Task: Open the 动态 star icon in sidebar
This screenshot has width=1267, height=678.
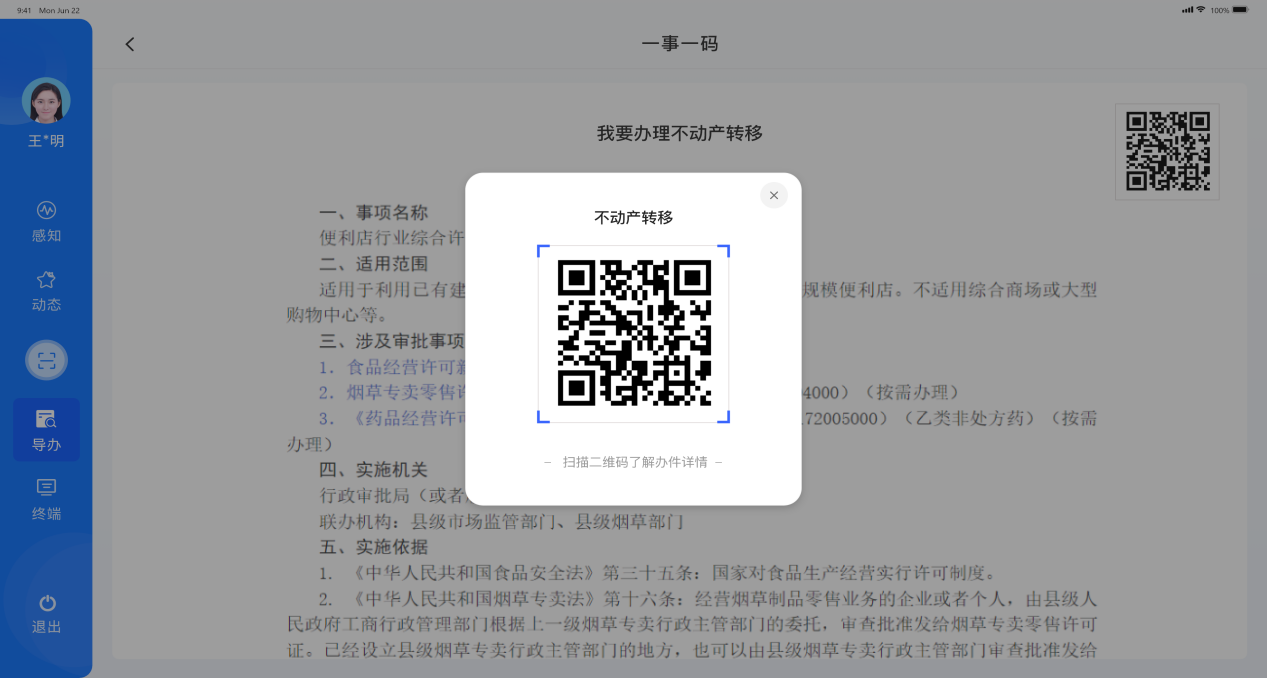Action: click(x=46, y=280)
